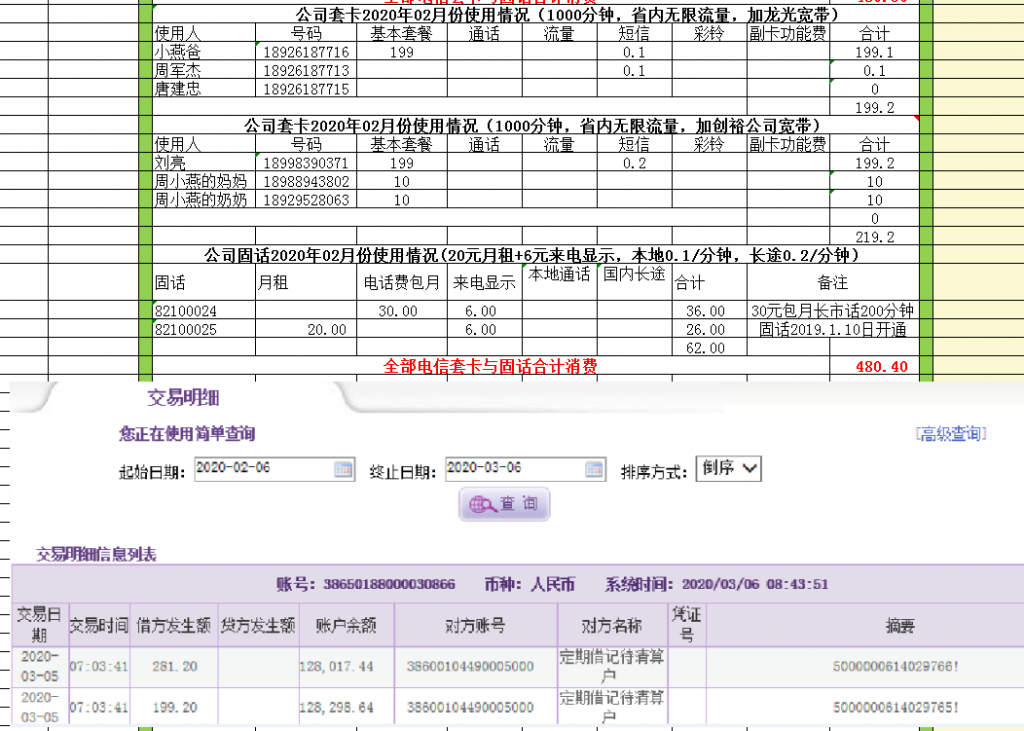The image size is (1024, 731).
Task: Select the phone number cell 18926187716
Action: [x=307, y=52]
